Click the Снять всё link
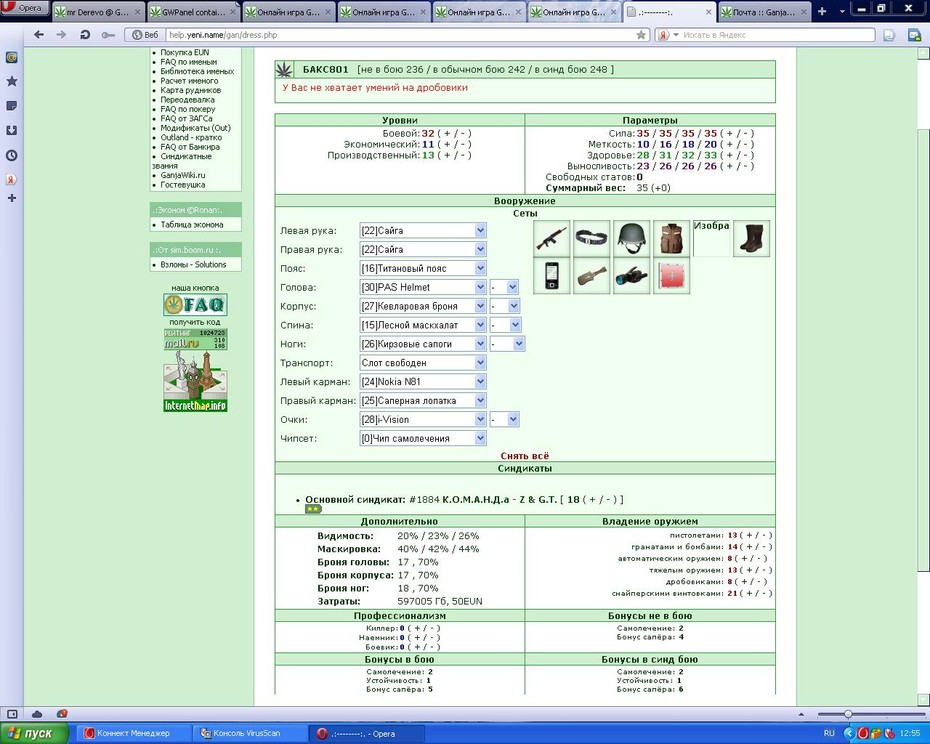Image resolution: width=930 pixels, height=744 pixels. (x=524, y=456)
